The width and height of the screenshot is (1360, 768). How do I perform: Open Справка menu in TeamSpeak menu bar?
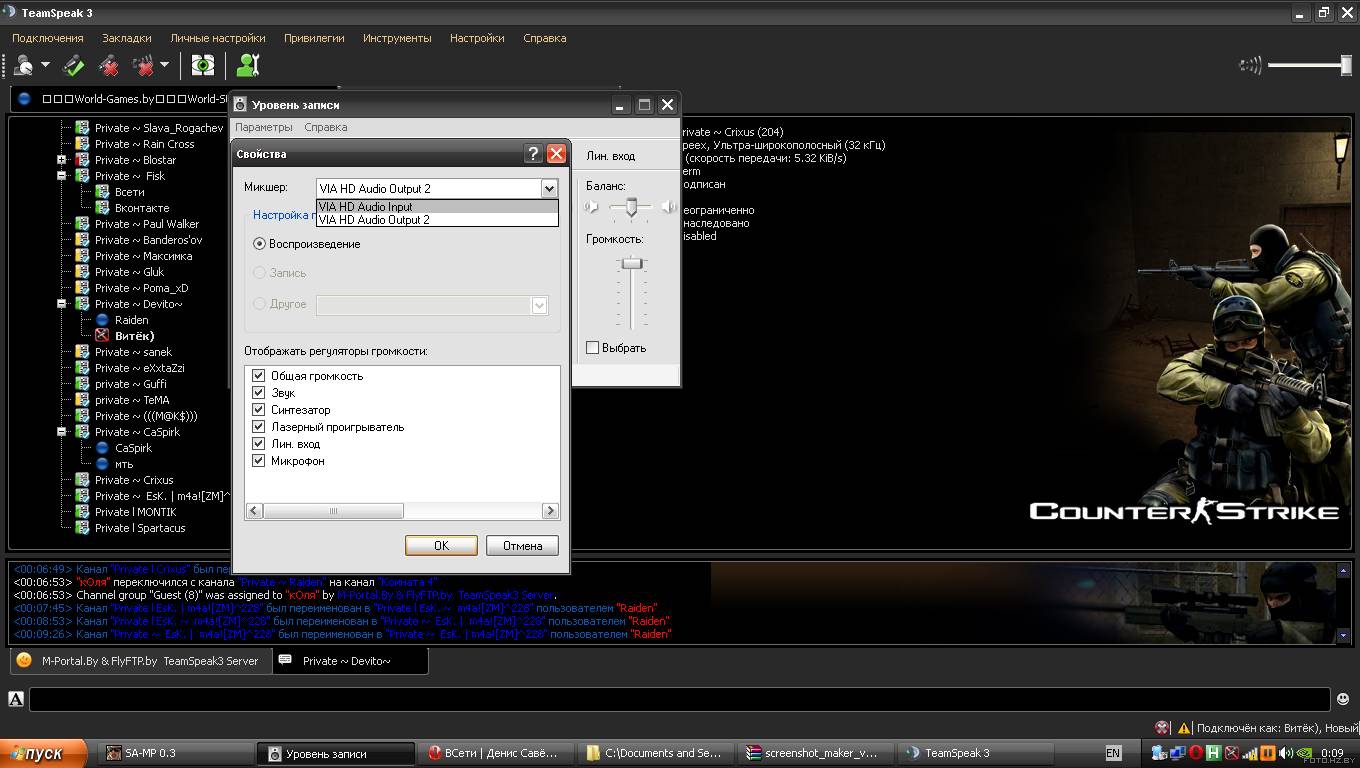click(x=545, y=38)
